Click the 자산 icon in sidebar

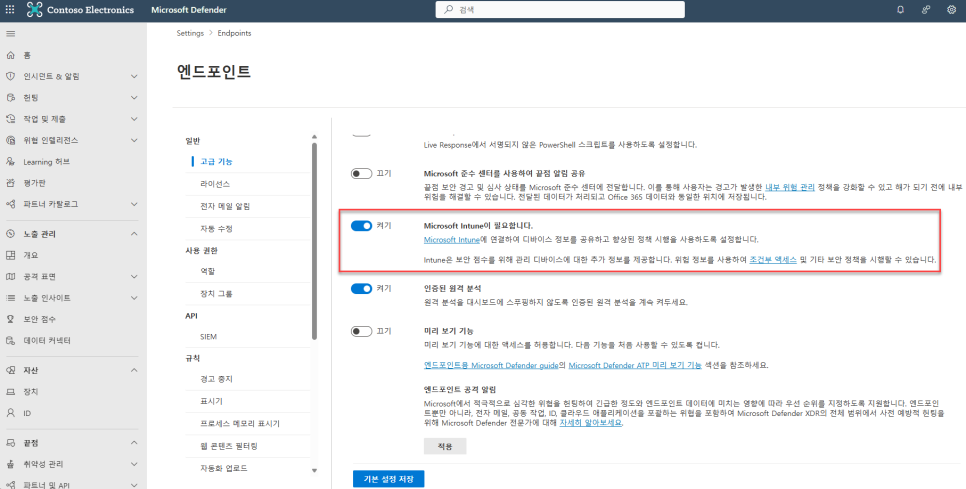click(10, 370)
